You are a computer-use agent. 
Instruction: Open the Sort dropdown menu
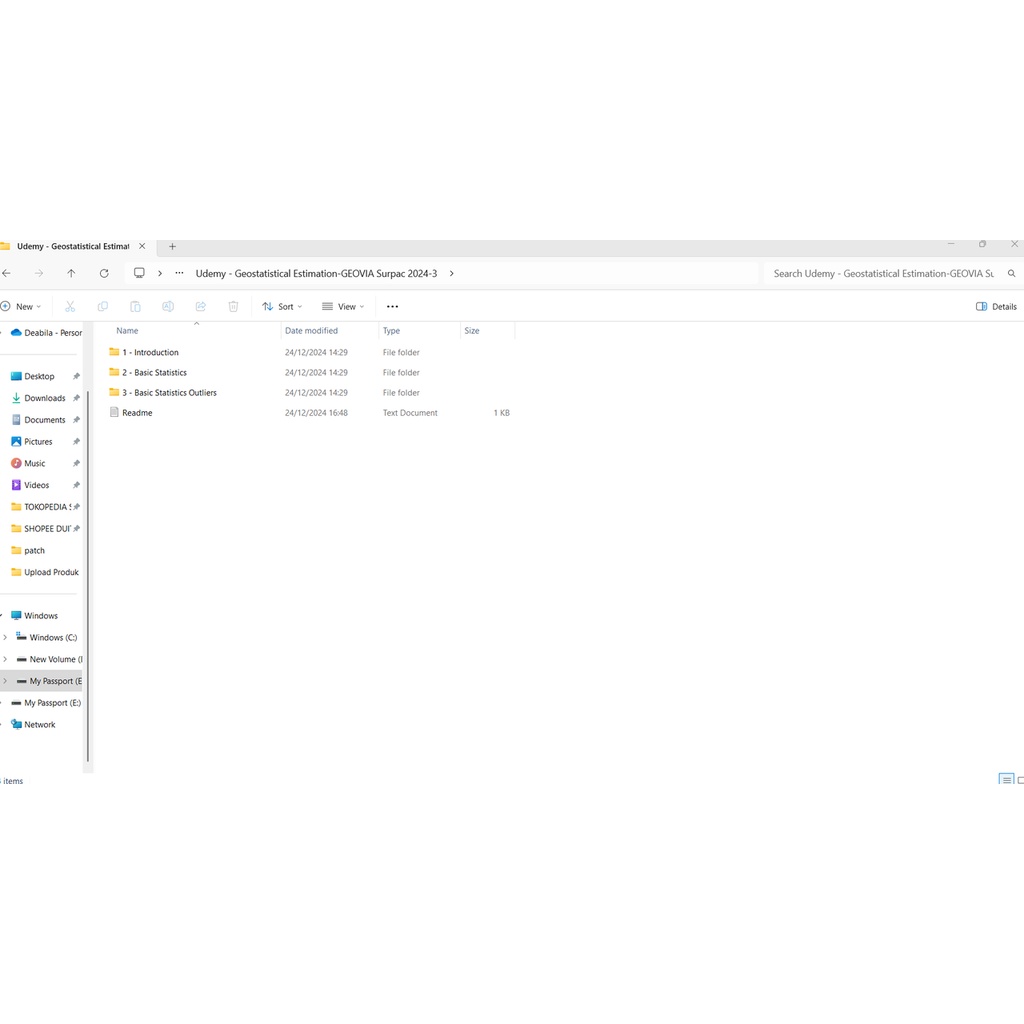click(x=282, y=307)
